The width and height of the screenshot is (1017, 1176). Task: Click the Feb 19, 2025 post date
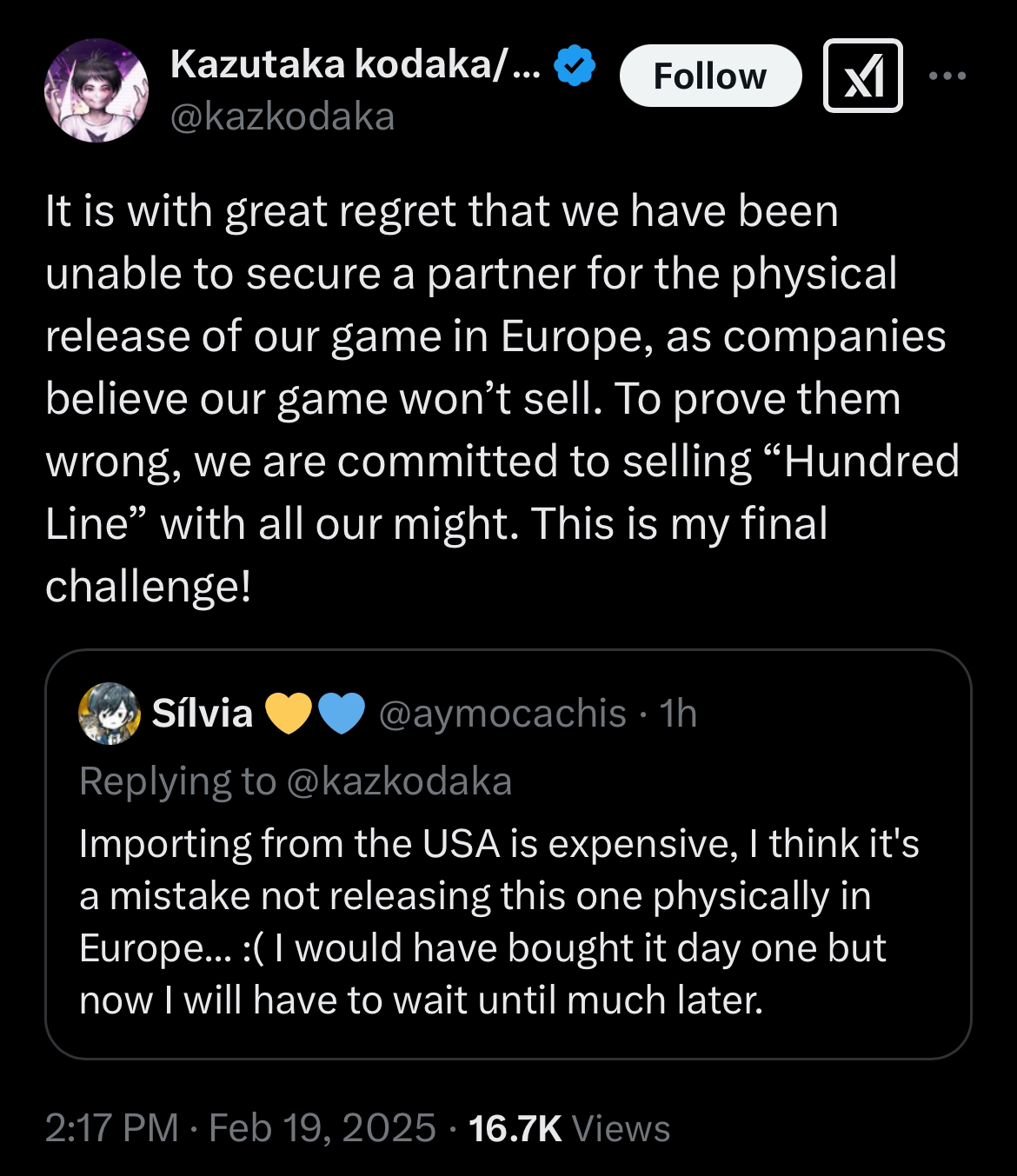click(322, 1128)
